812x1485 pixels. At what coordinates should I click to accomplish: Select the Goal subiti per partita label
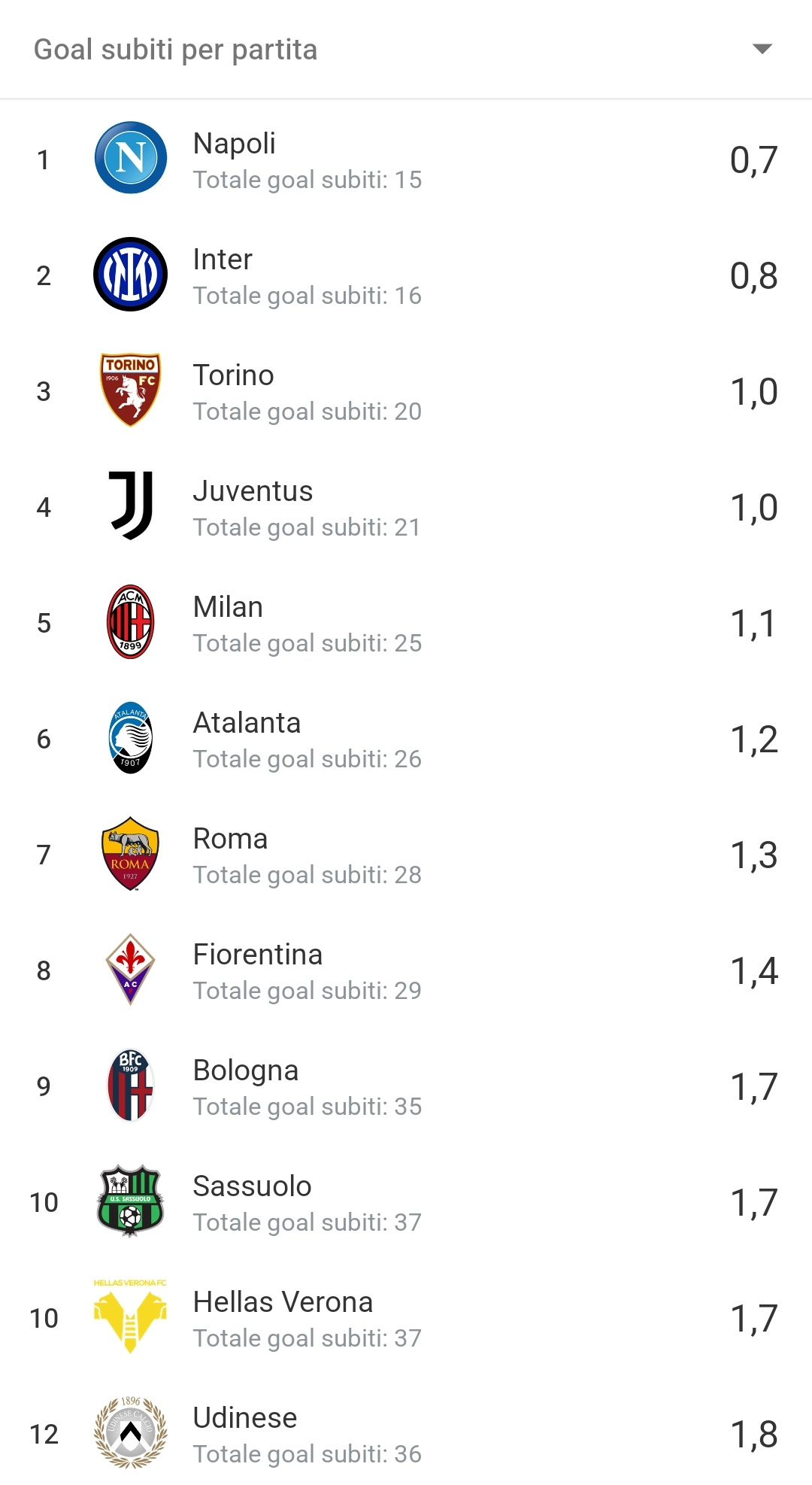176,50
